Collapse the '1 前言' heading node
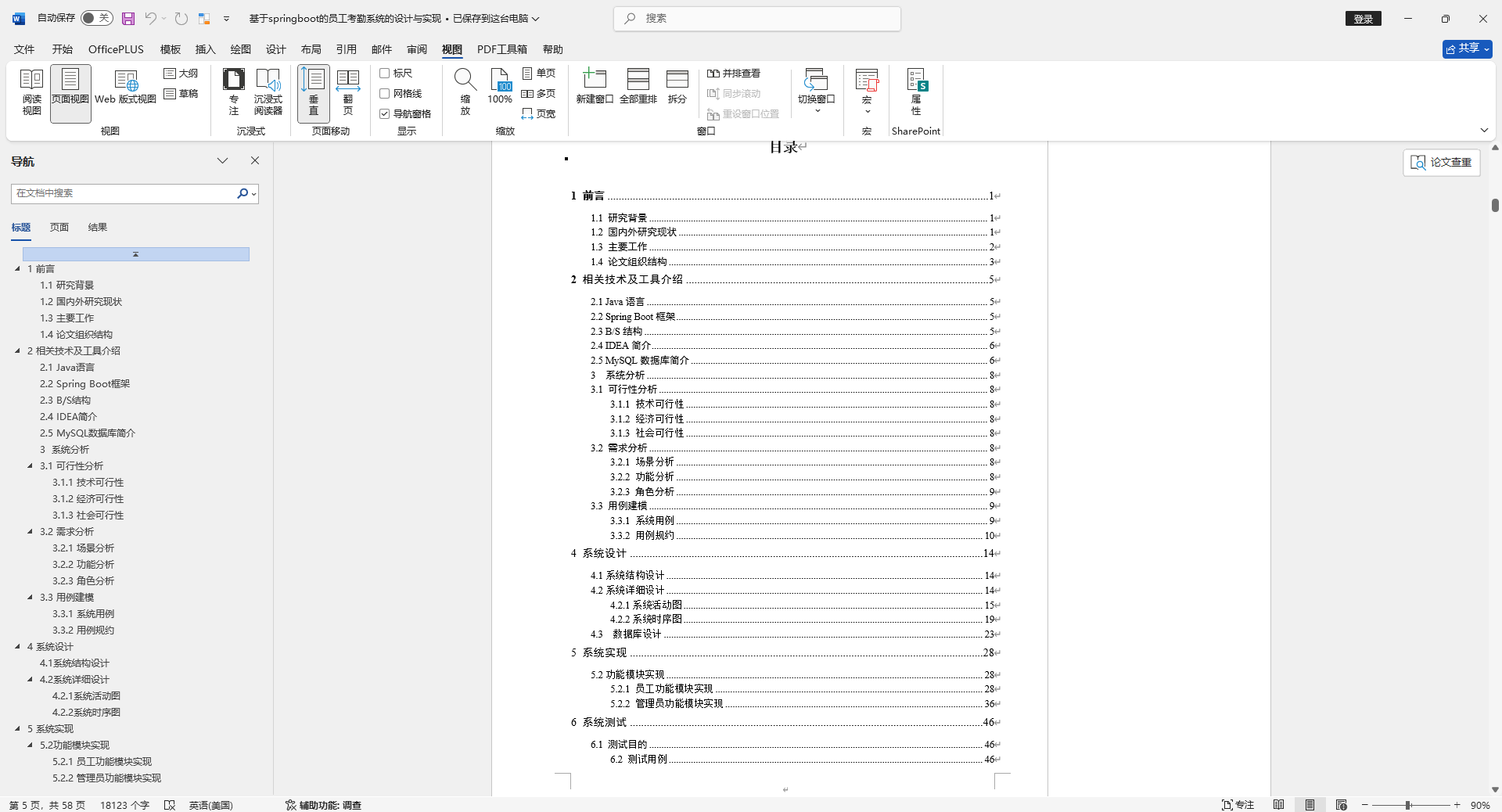Image resolution: width=1502 pixels, height=812 pixels. tap(17, 268)
